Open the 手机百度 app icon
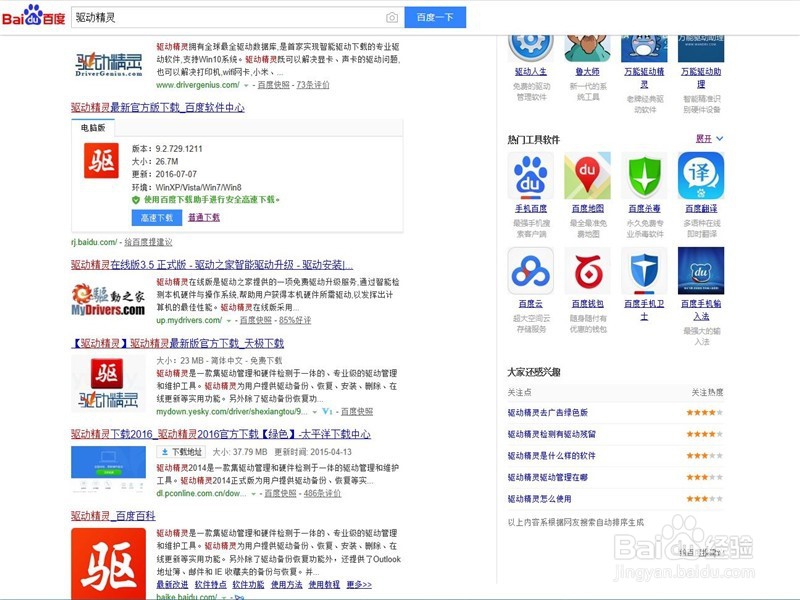This screenshot has height=600, width=800. click(x=531, y=176)
